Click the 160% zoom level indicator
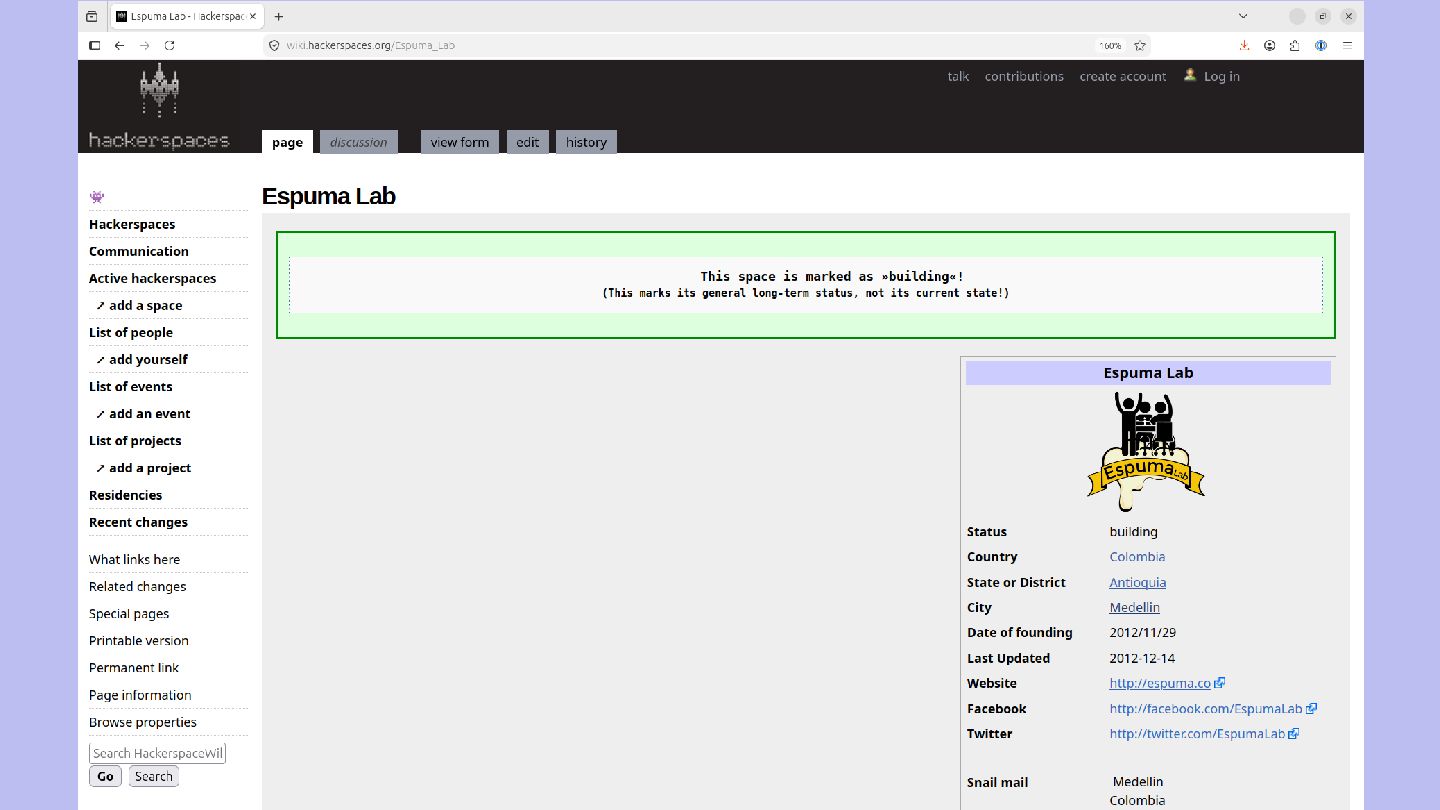The height and width of the screenshot is (810, 1440). pos(1110,45)
